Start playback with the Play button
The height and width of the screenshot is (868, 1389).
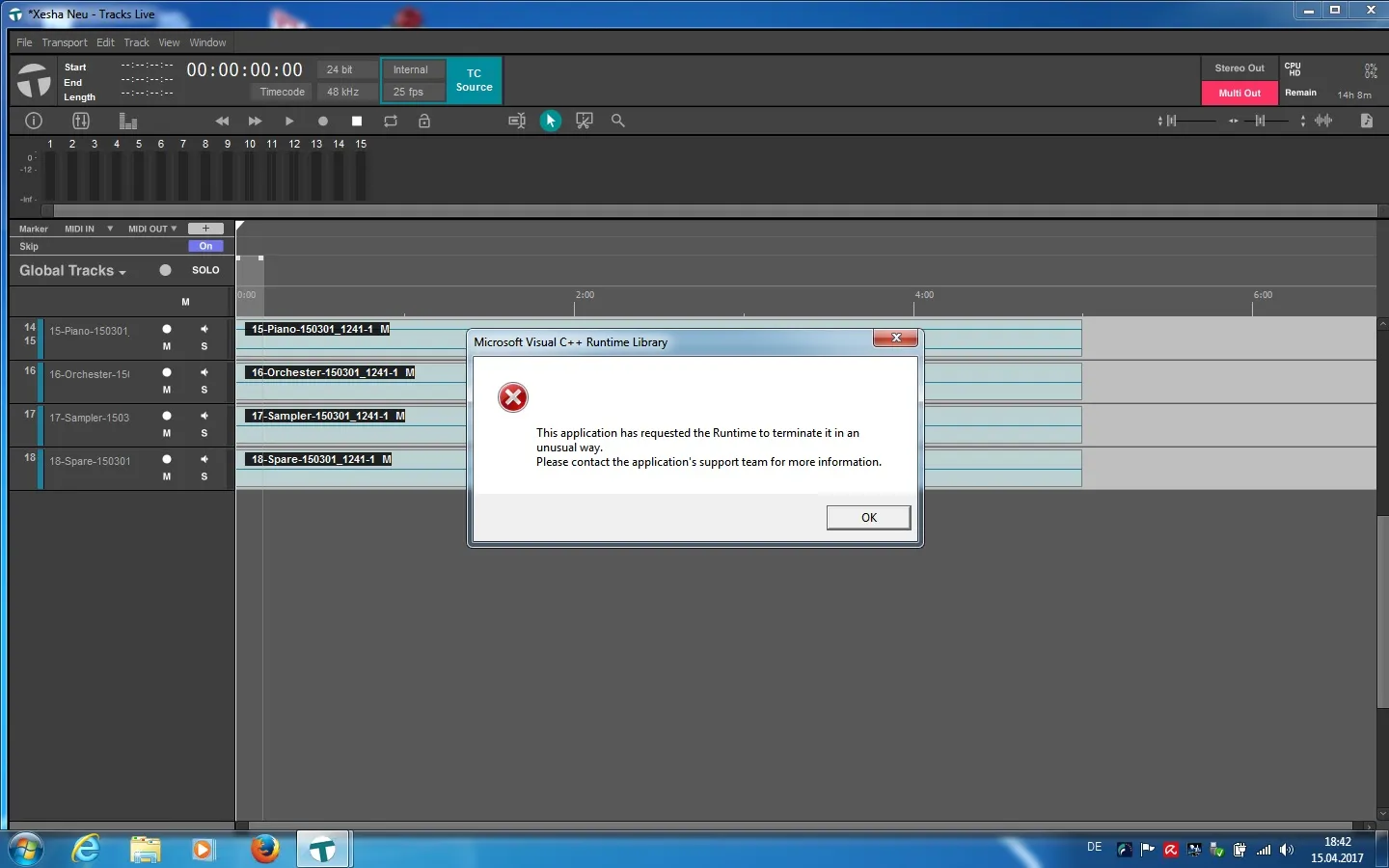click(x=288, y=121)
